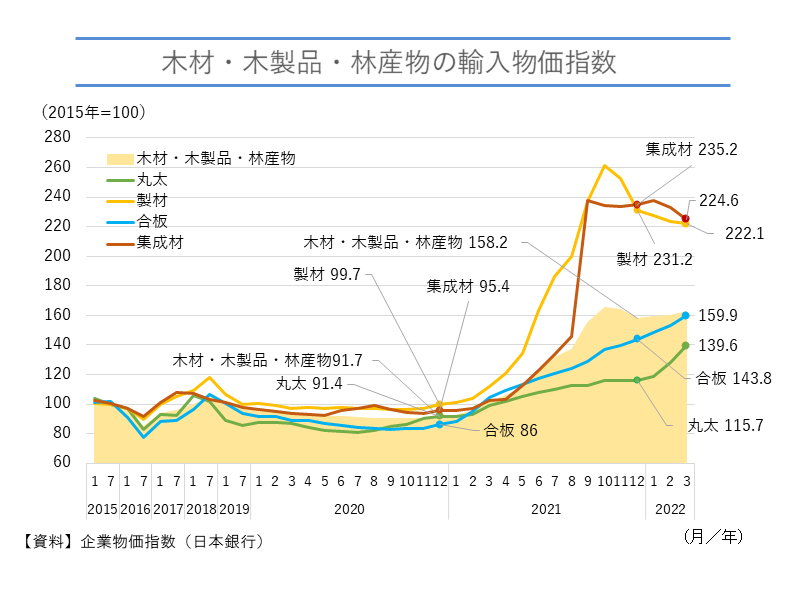800x600 pixels.
Task: Click the 集成材 95.4 data label
Action: pos(468,286)
